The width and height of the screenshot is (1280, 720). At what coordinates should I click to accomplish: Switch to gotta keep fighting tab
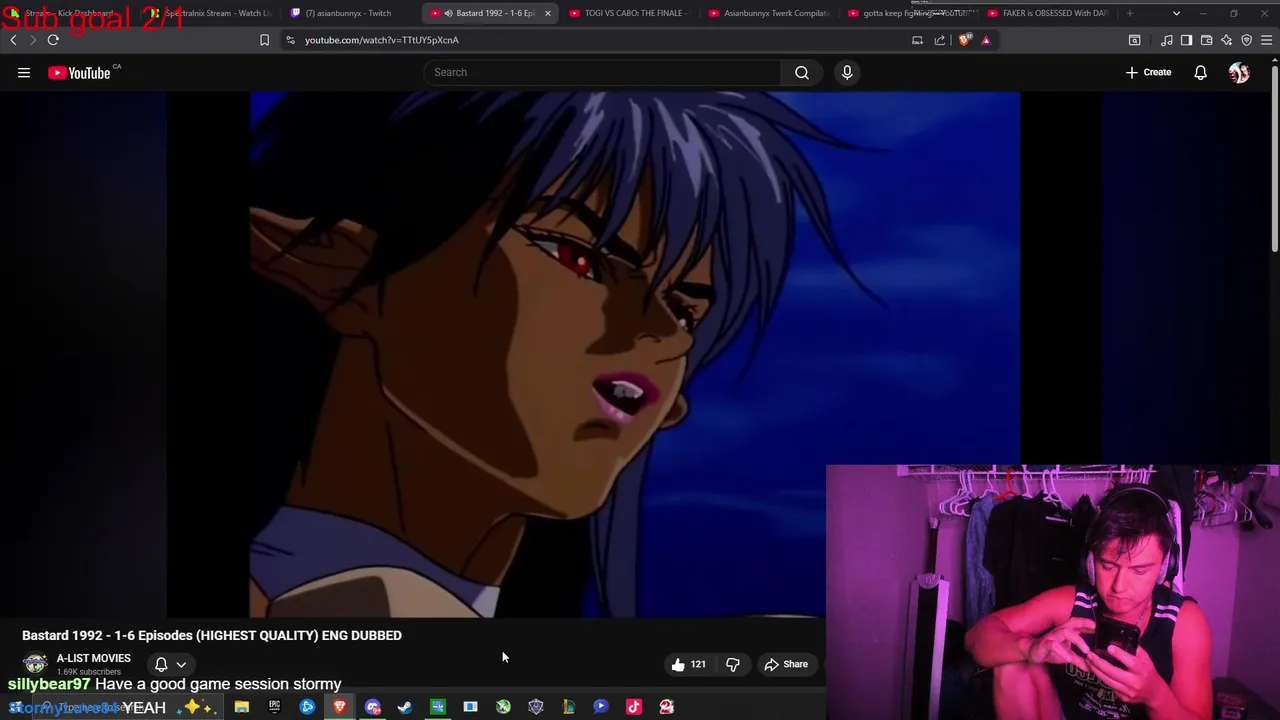(910, 13)
